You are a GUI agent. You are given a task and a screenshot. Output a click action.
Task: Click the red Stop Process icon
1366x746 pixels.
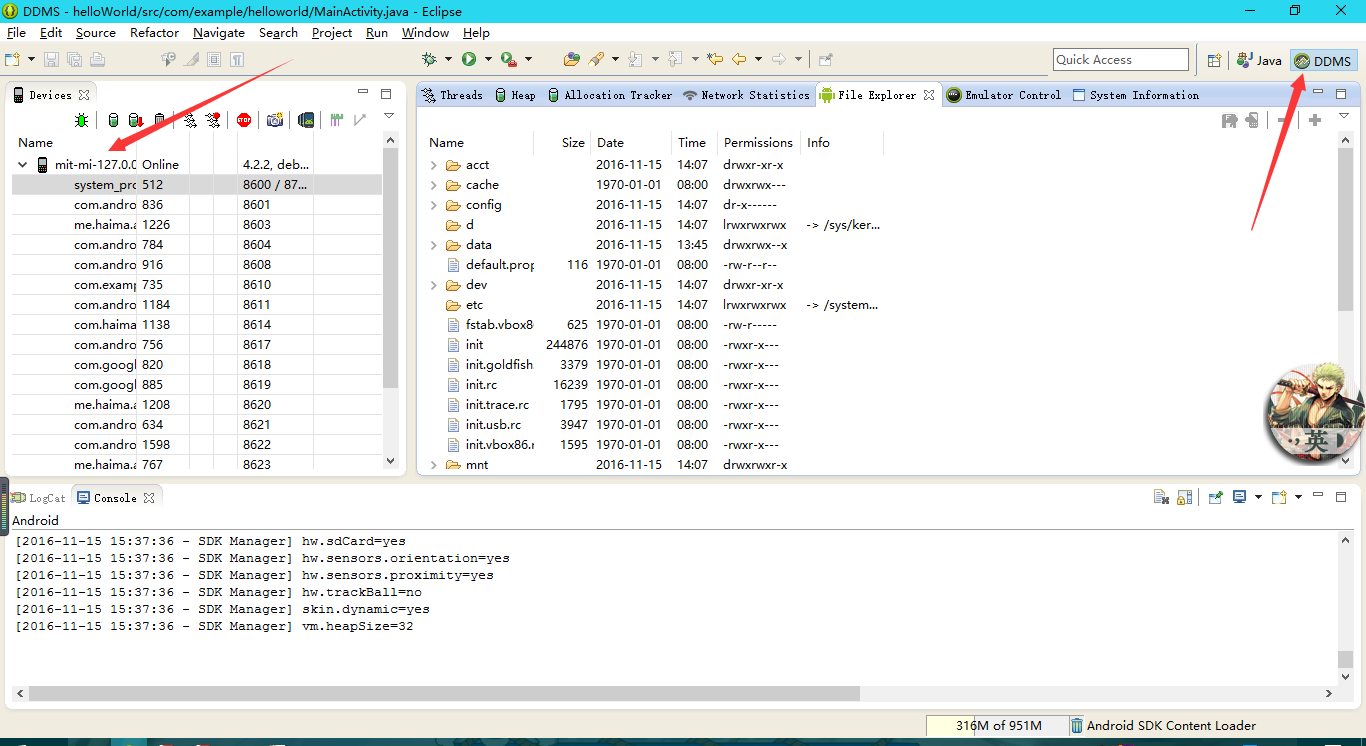pos(244,120)
